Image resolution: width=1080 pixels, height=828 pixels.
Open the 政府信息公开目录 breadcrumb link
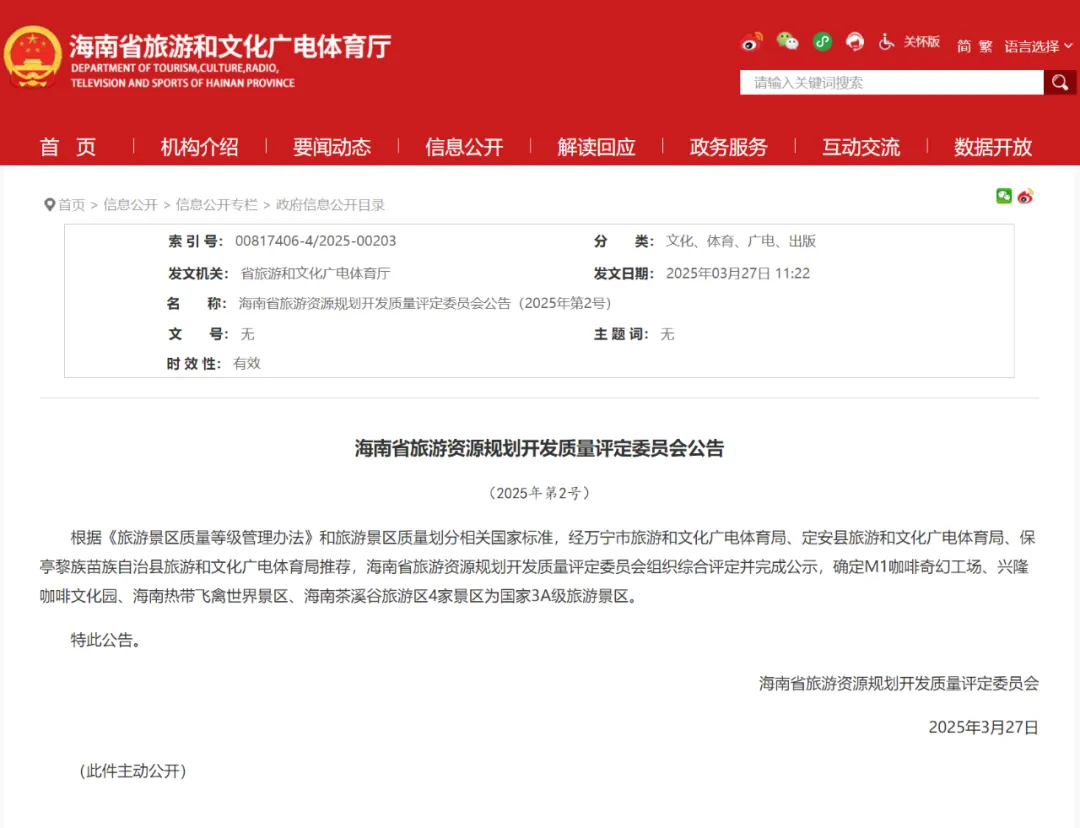click(x=330, y=204)
